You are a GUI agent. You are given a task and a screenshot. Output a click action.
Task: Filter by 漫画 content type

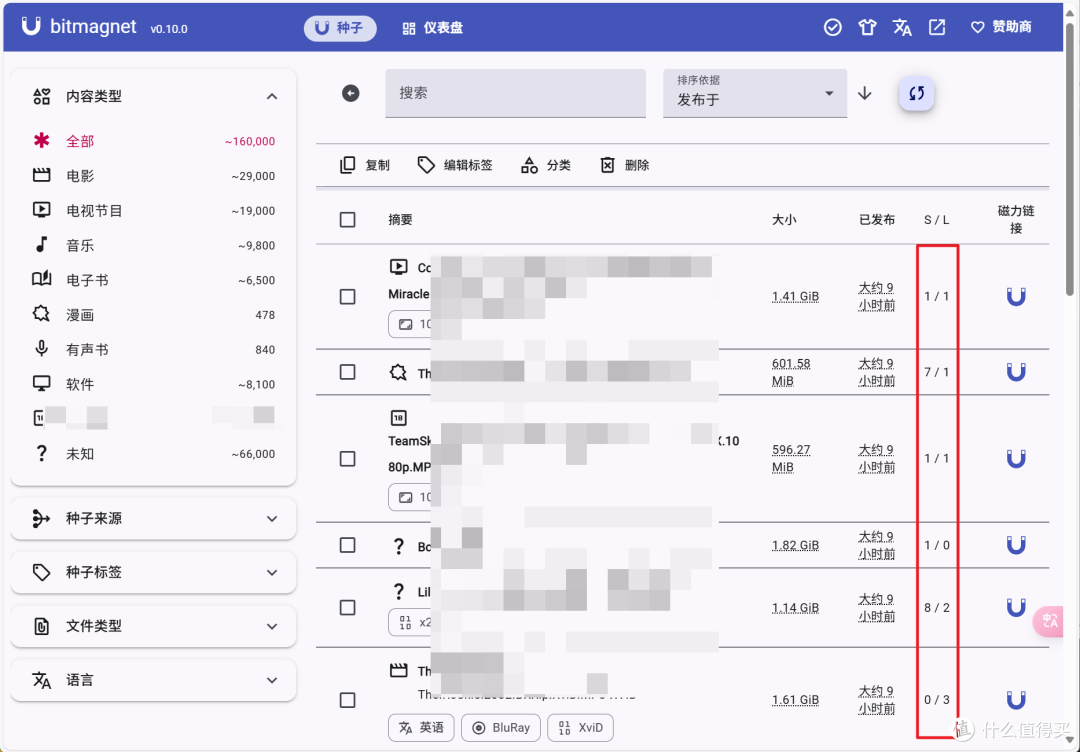[154, 315]
